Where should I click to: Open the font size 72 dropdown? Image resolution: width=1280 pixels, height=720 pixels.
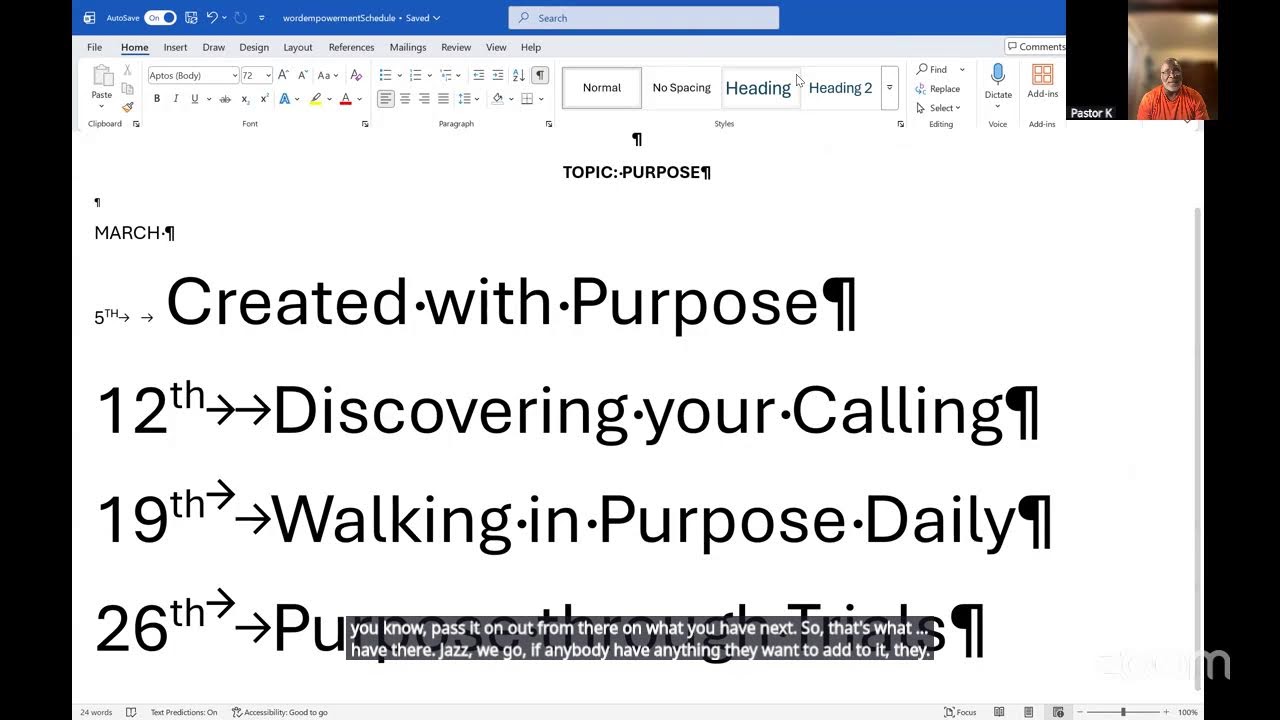pos(269,75)
